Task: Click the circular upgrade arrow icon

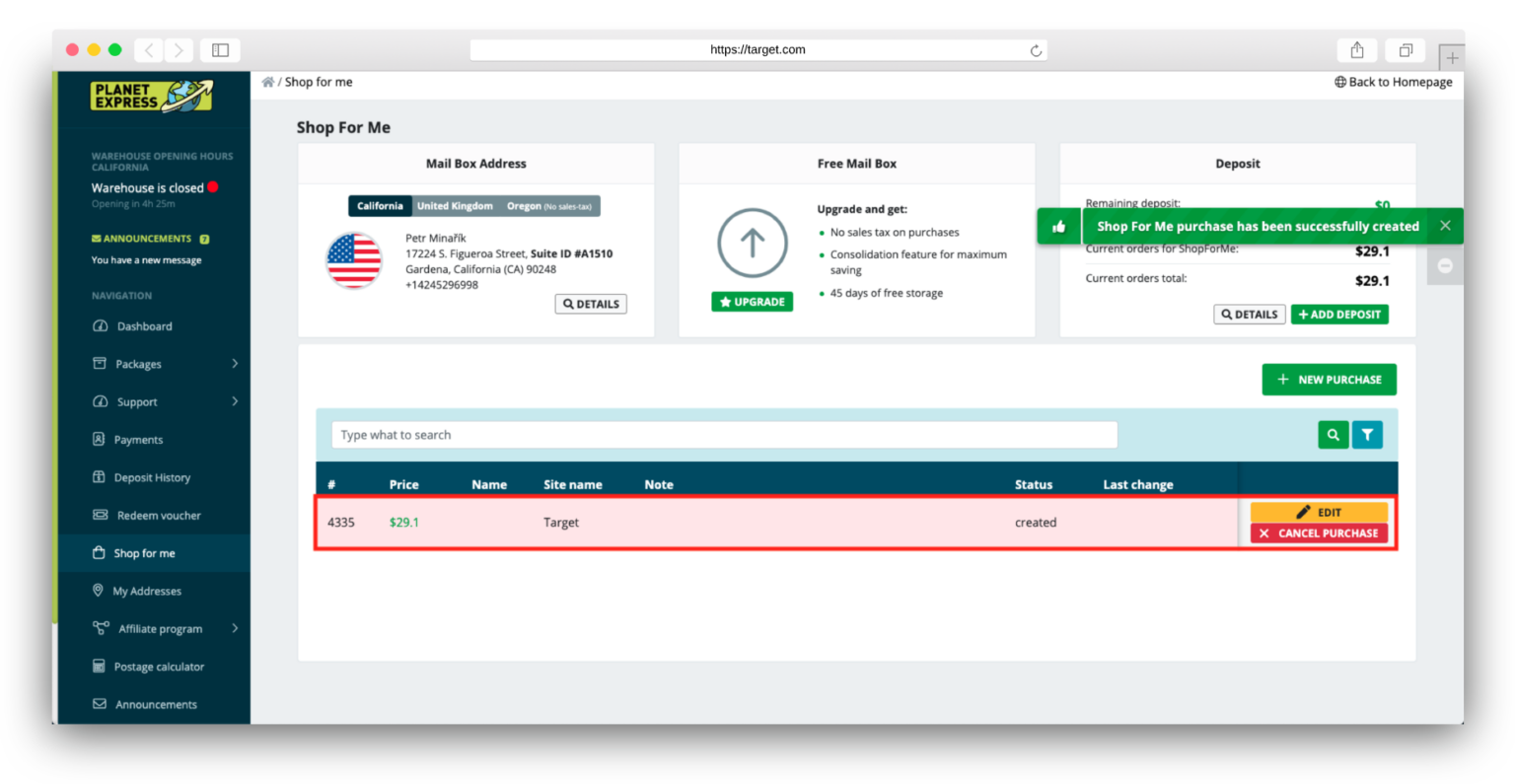Action: (x=752, y=243)
